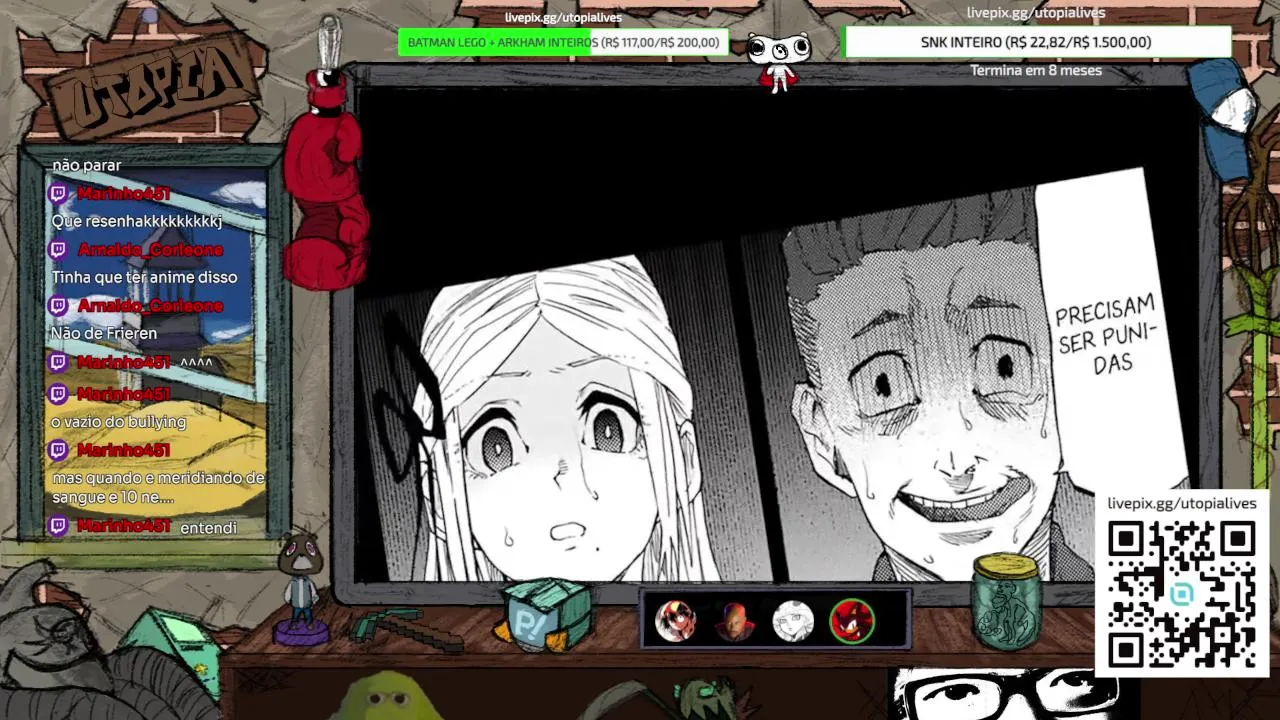Select the bald man avatar in voice bar
This screenshot has width=1280, height=720.
coord(734,621)
